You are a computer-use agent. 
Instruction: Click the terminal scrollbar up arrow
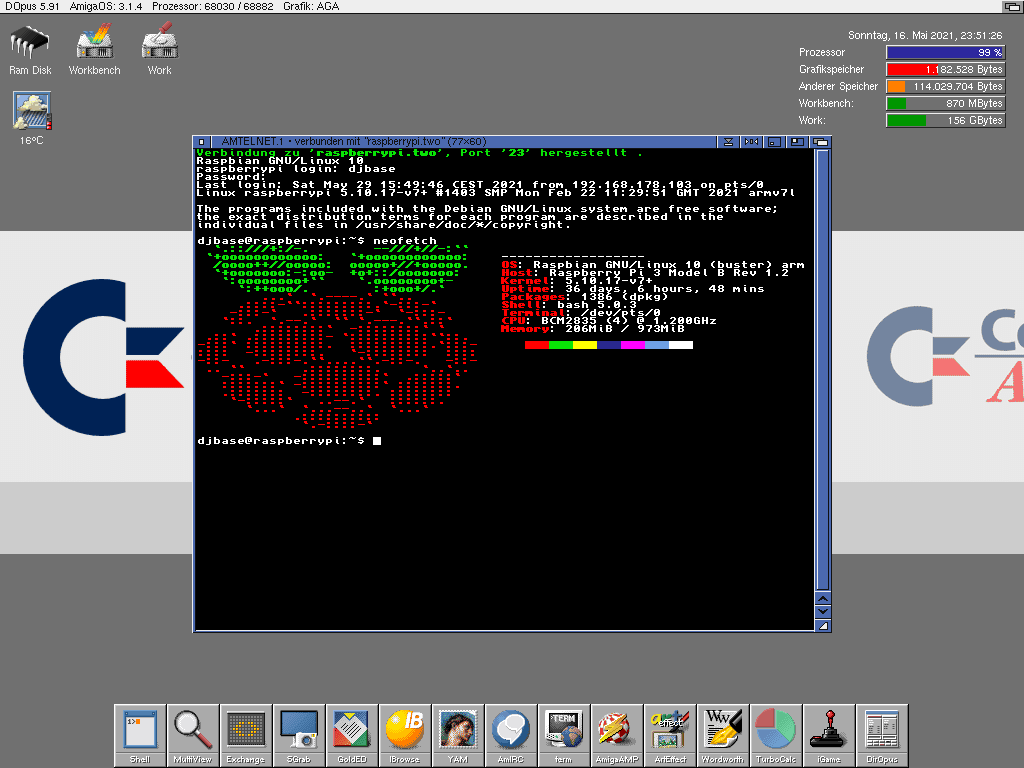click(x=823, y=599)
